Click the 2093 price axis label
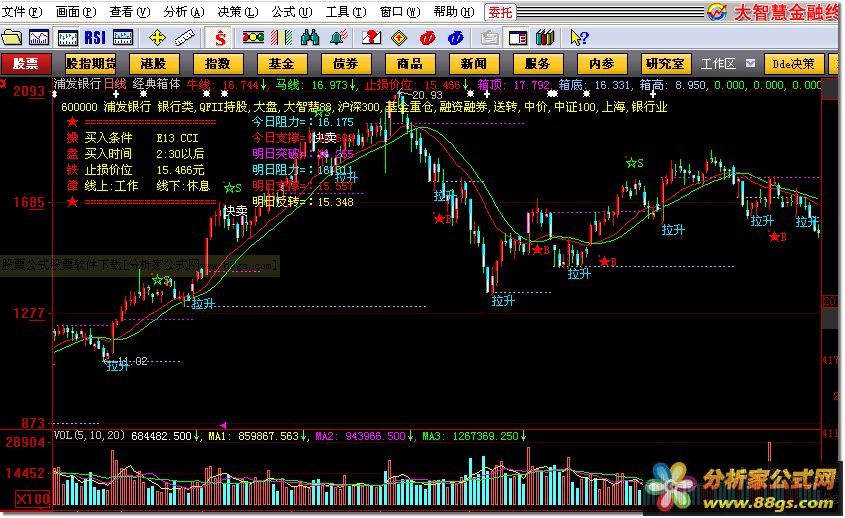 (29, 91)
